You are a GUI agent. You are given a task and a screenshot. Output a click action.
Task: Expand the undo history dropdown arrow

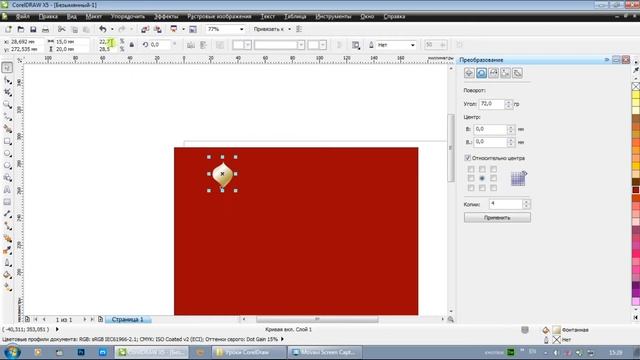[112, 29]
